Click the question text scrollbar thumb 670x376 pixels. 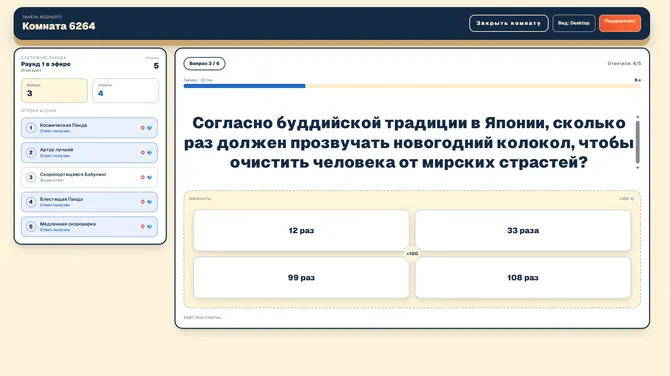(x=638, y=142)
